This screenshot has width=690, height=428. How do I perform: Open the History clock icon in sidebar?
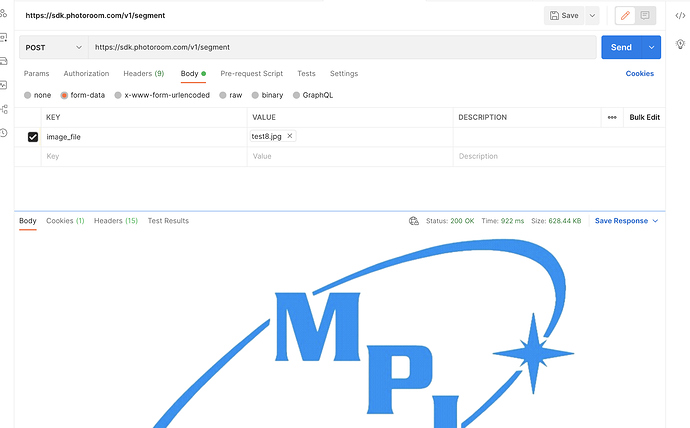pyautogui.click(x=4, y=132)
